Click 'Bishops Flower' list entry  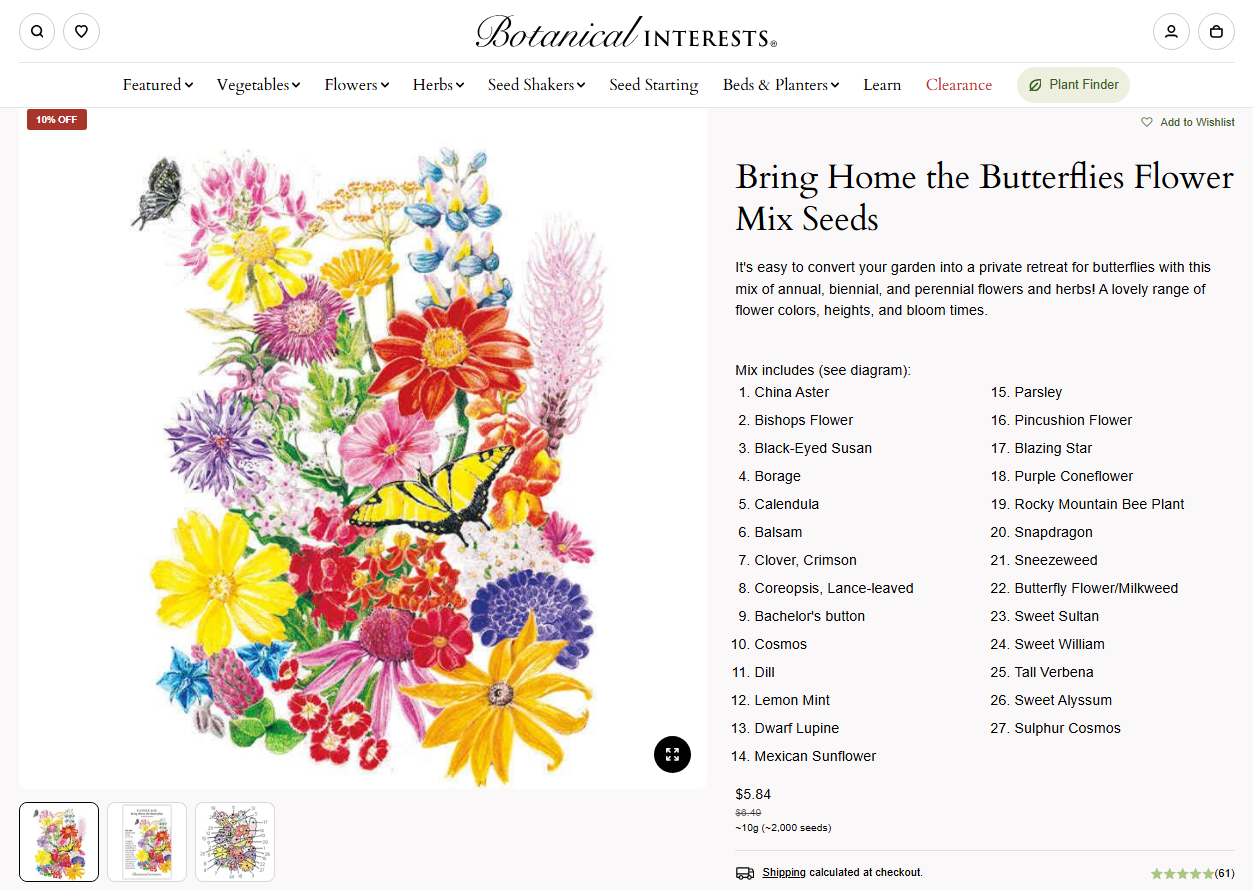[x=804, y=420]
